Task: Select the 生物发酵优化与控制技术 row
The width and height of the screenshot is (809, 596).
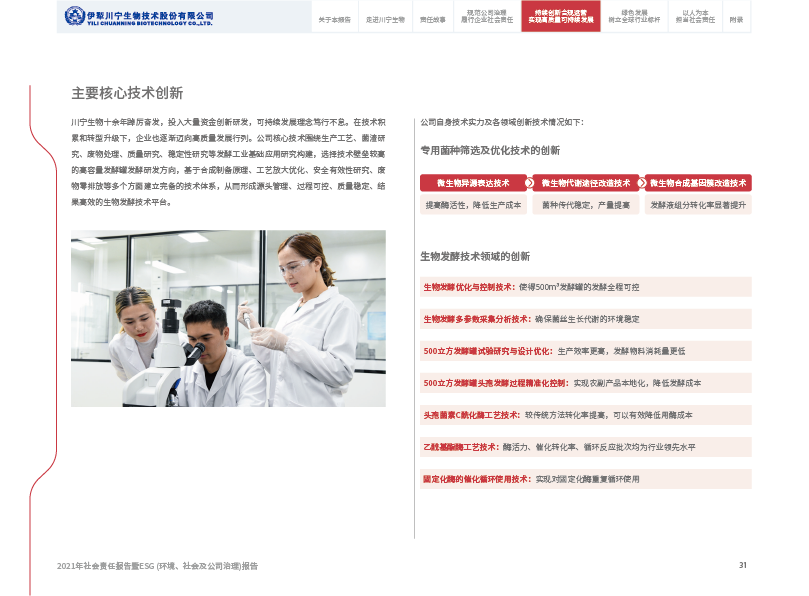Action: 585,287
